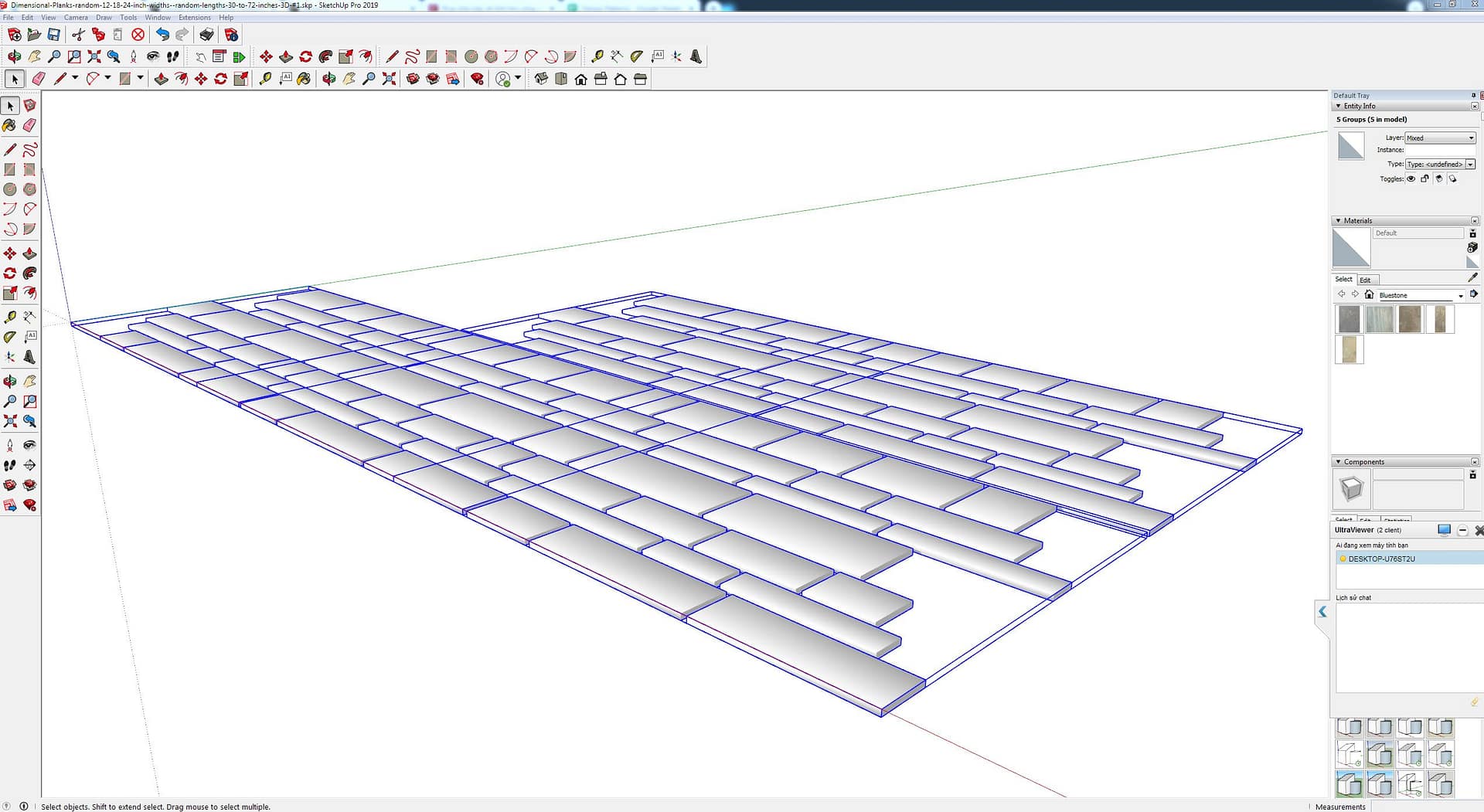This screenshot has width=1484, height=812.
Task: Select the Paint Bucket tool in the left toolbar
Action: (10, 125)
